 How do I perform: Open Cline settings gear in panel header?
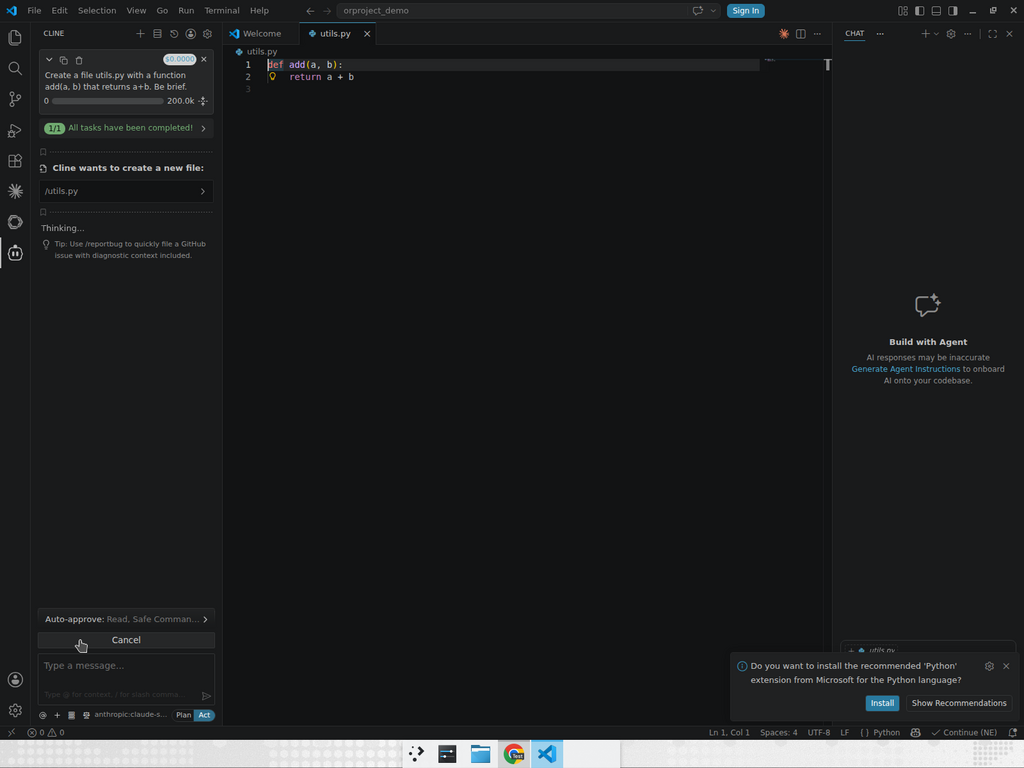coord(208,33)
